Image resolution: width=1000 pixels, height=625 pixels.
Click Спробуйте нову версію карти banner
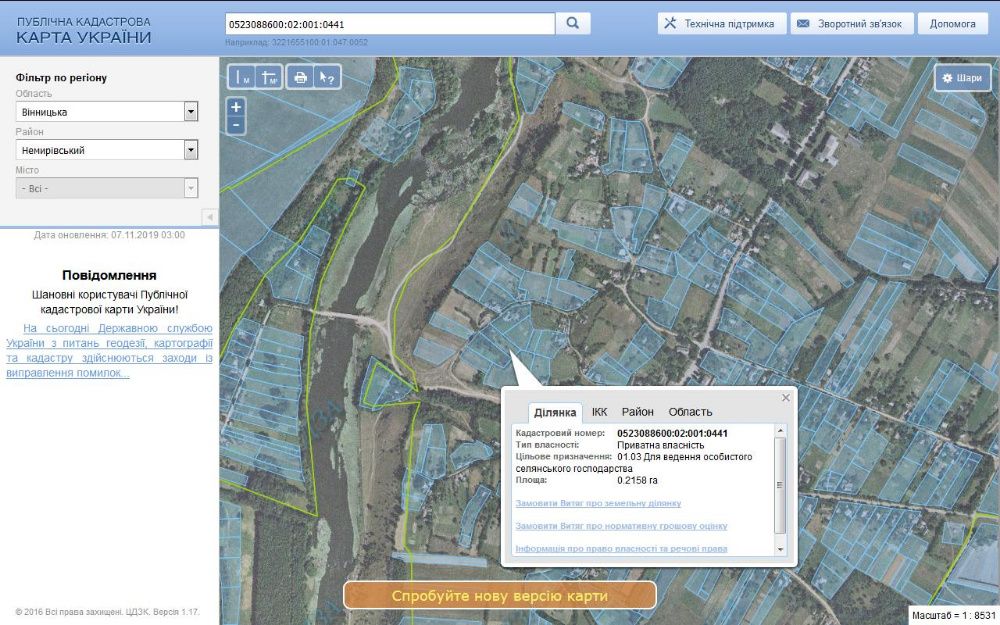point(499,596)
